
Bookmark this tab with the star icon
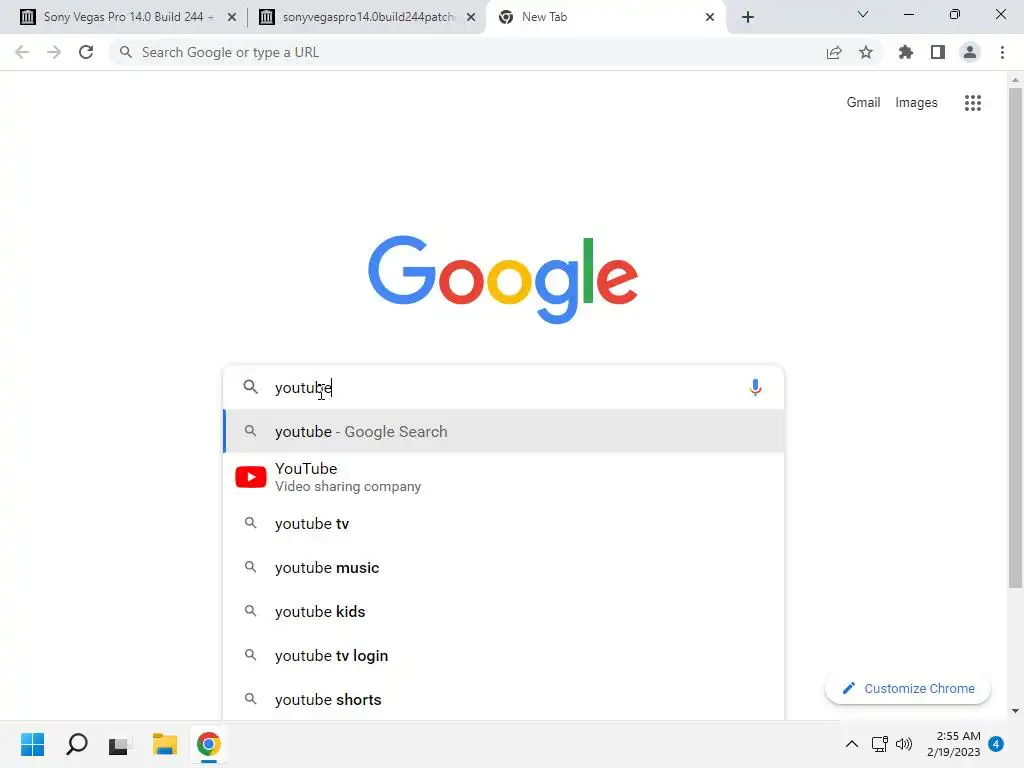(866, 52)
